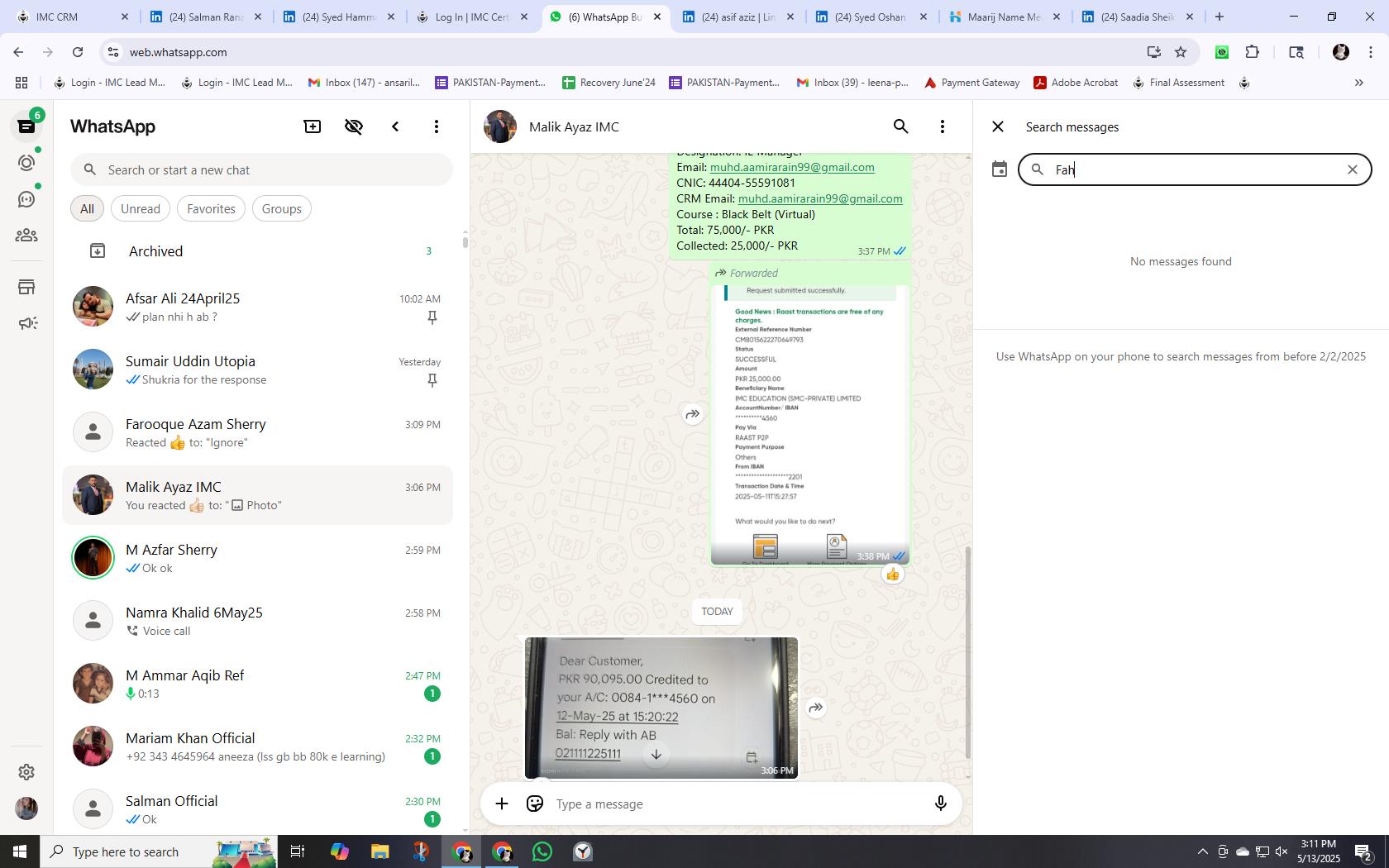
Task: Open M Azfar Sherry chat
Action: [258, 558]
